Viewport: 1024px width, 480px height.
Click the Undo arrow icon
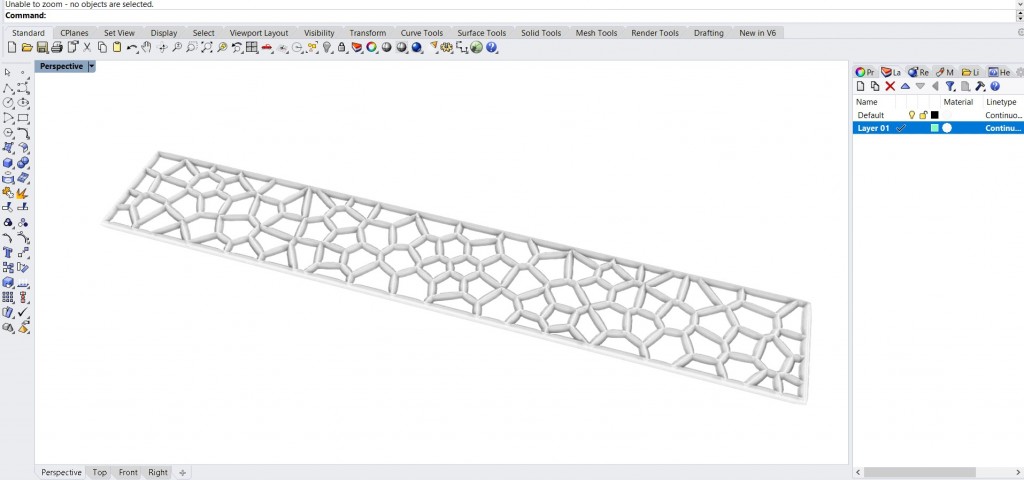point(132,48)
